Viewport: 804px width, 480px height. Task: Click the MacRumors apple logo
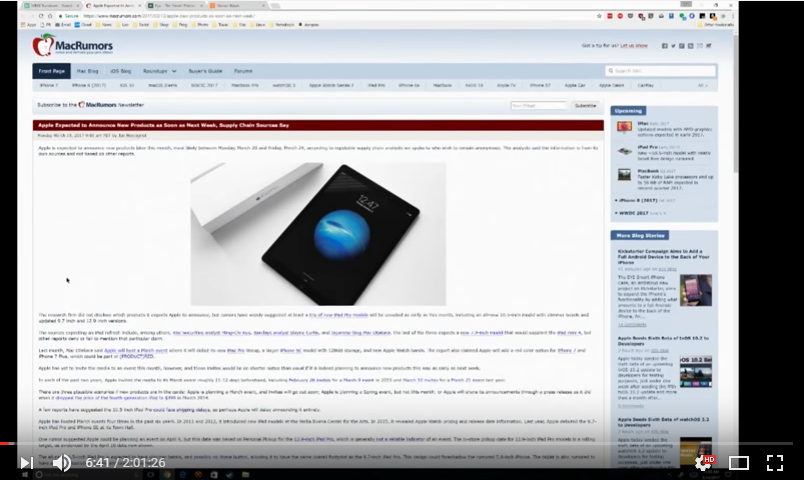[x=44, y=46]
